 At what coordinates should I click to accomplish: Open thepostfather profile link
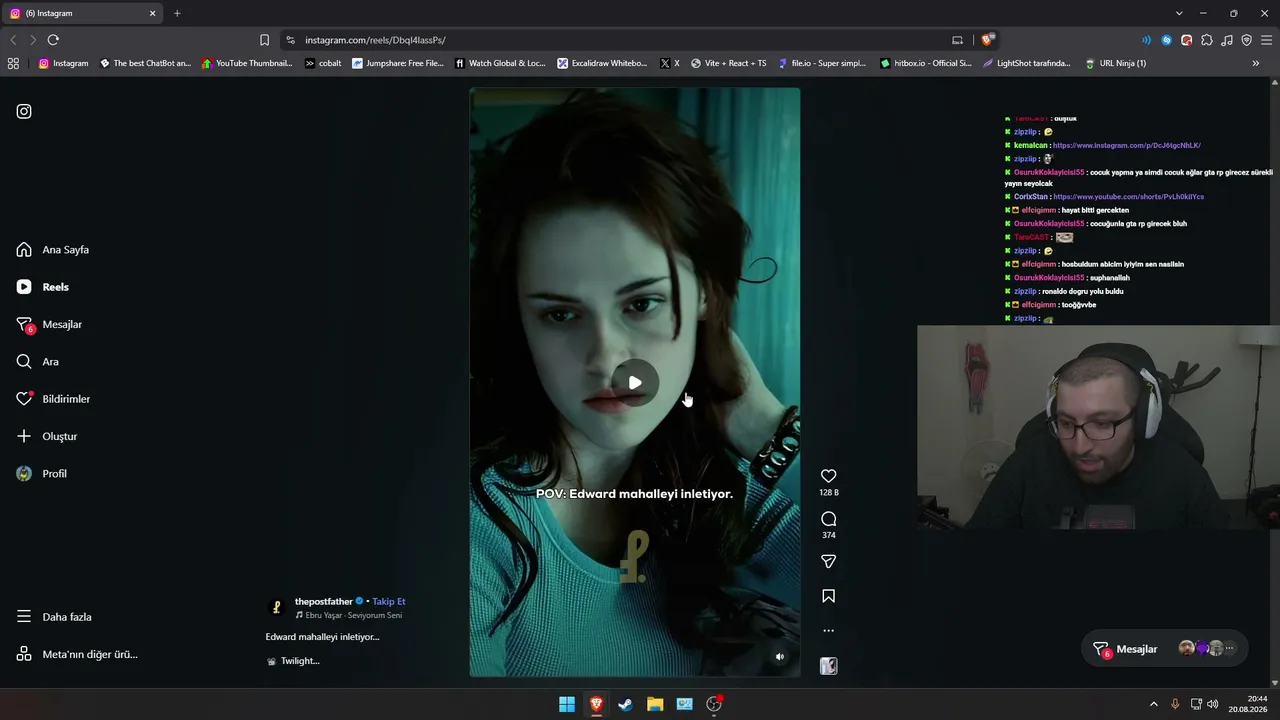[x=324, y=602]
